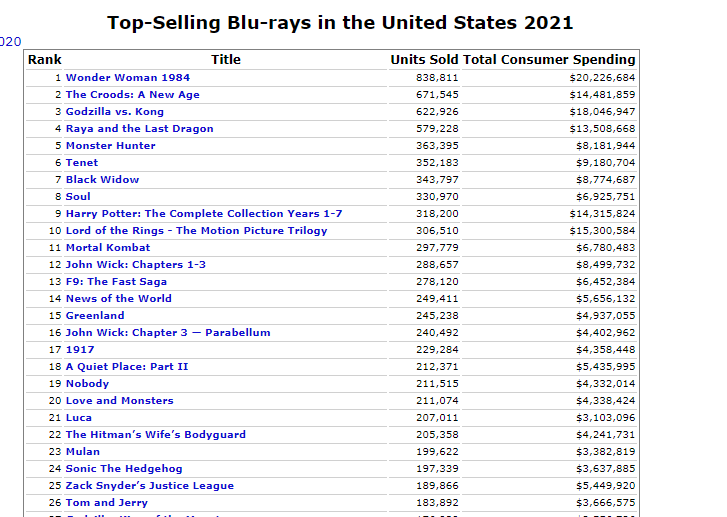The image size is (727, 517).
Task: Click units sold value 352,183
Action: (437, 163)
